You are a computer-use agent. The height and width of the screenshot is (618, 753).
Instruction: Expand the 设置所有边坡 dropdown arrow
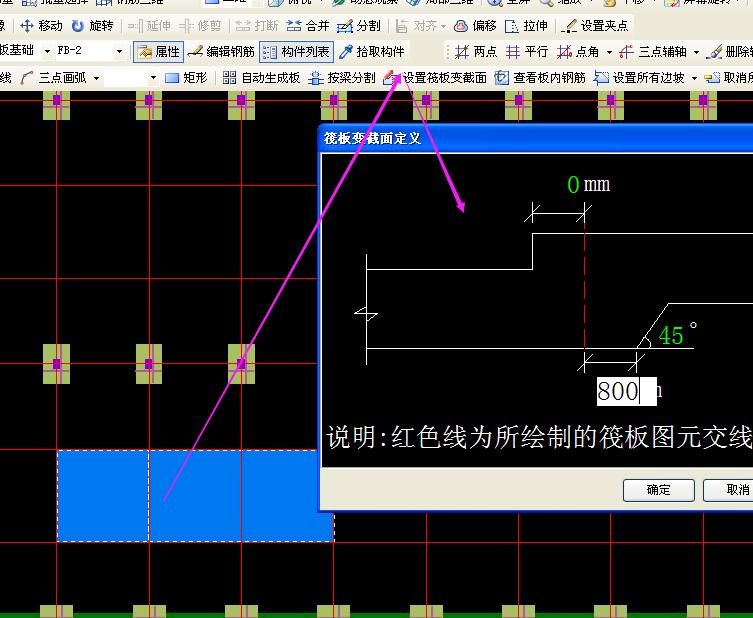[694, 78]
